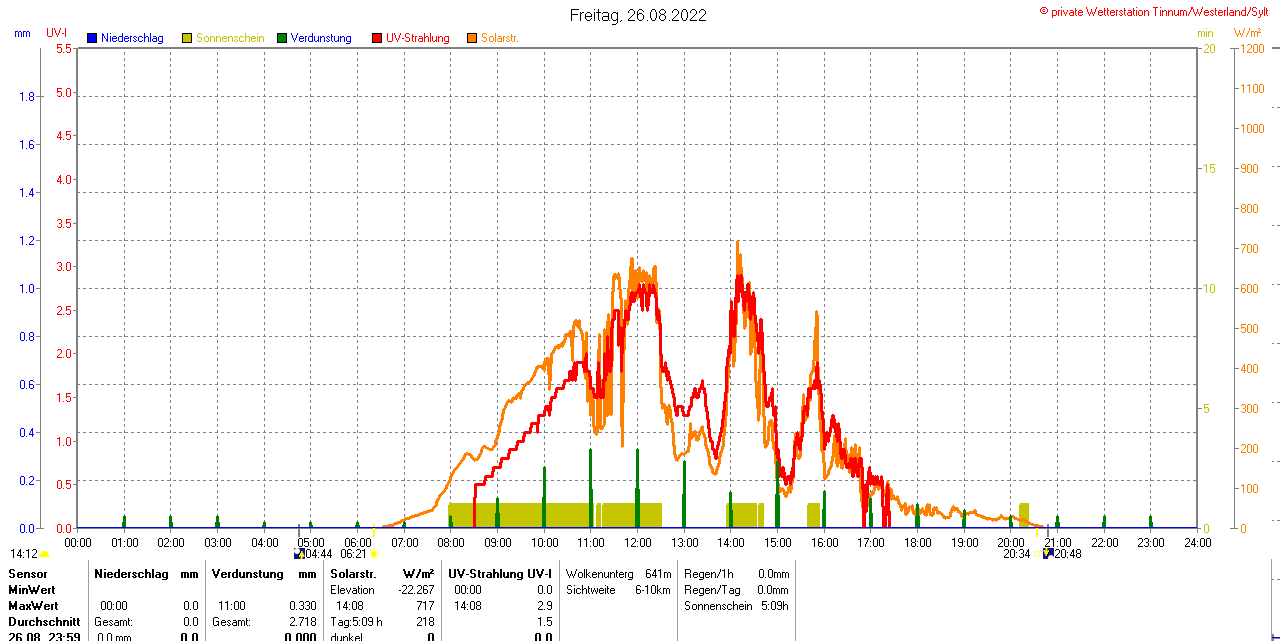Viewport: 1280px width, 641px height.
Task: Click the yellow day-length icon beside 14:12
Action: pyautogui.click(x=45, y=554)
